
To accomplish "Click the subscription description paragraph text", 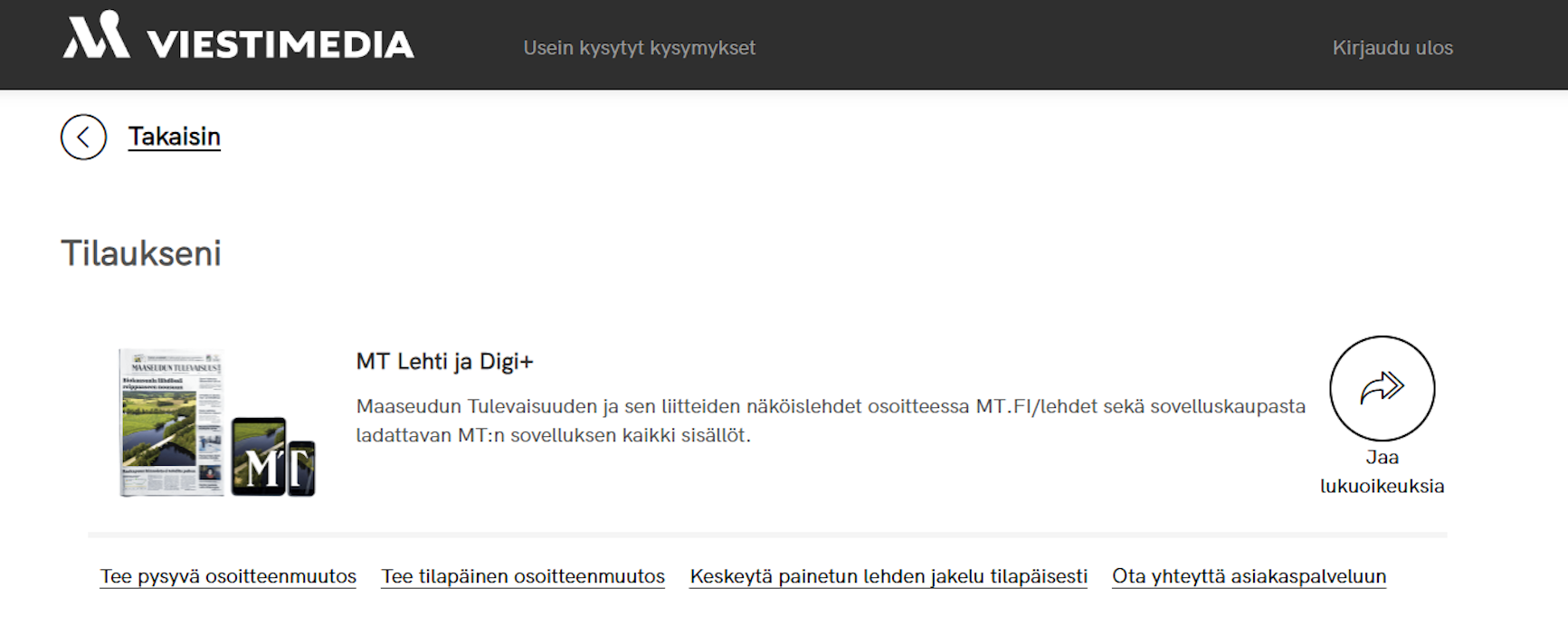I will [x=830, y=421].
